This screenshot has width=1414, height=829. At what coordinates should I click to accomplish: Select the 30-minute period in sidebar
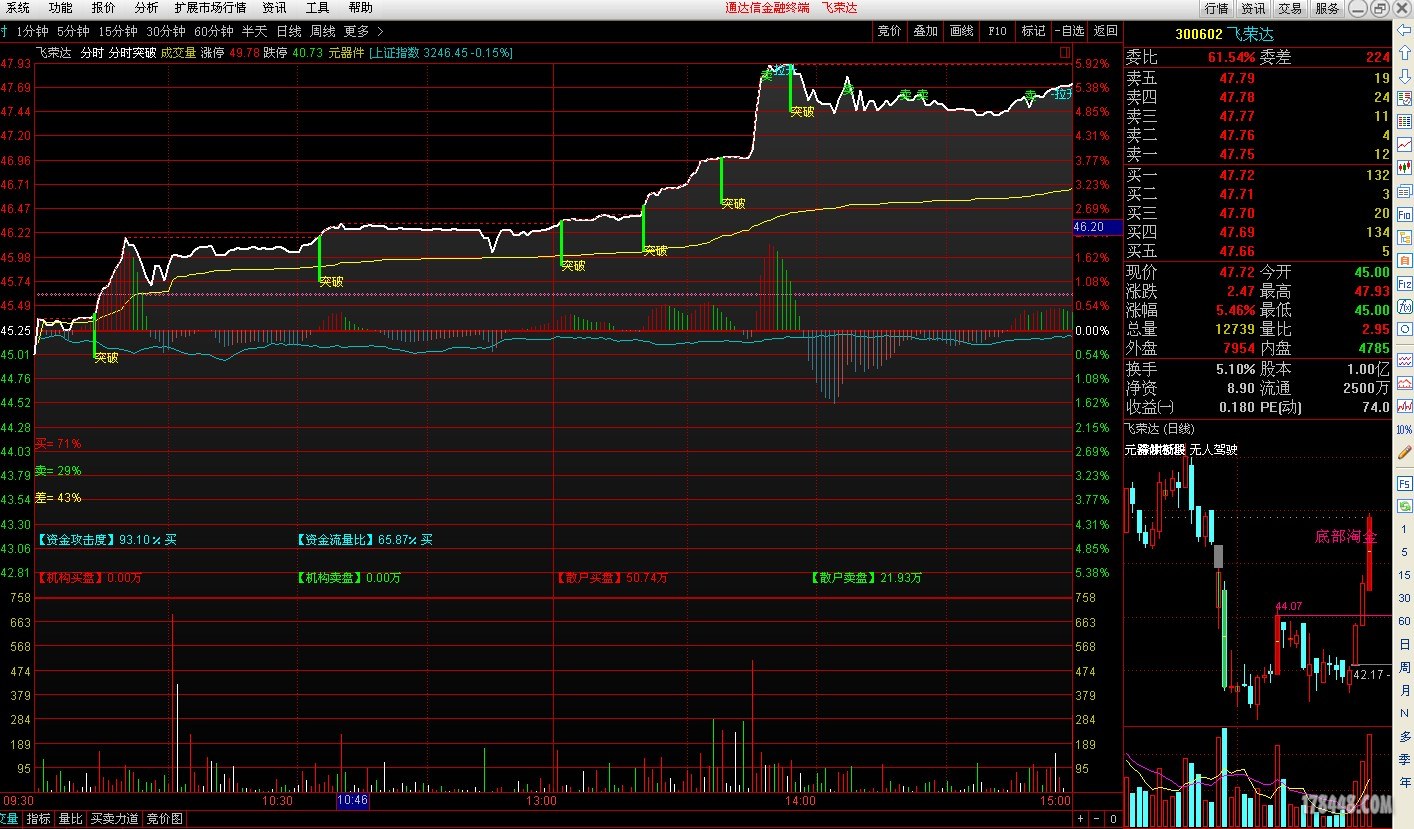tap(1404, 597)
